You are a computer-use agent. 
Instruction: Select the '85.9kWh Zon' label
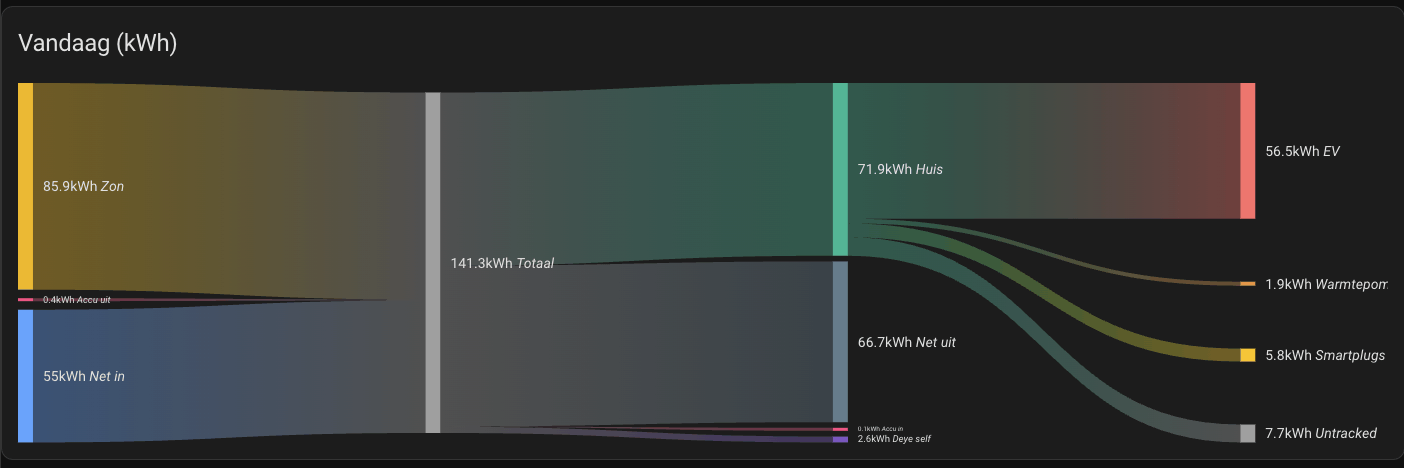coord(84,186)
